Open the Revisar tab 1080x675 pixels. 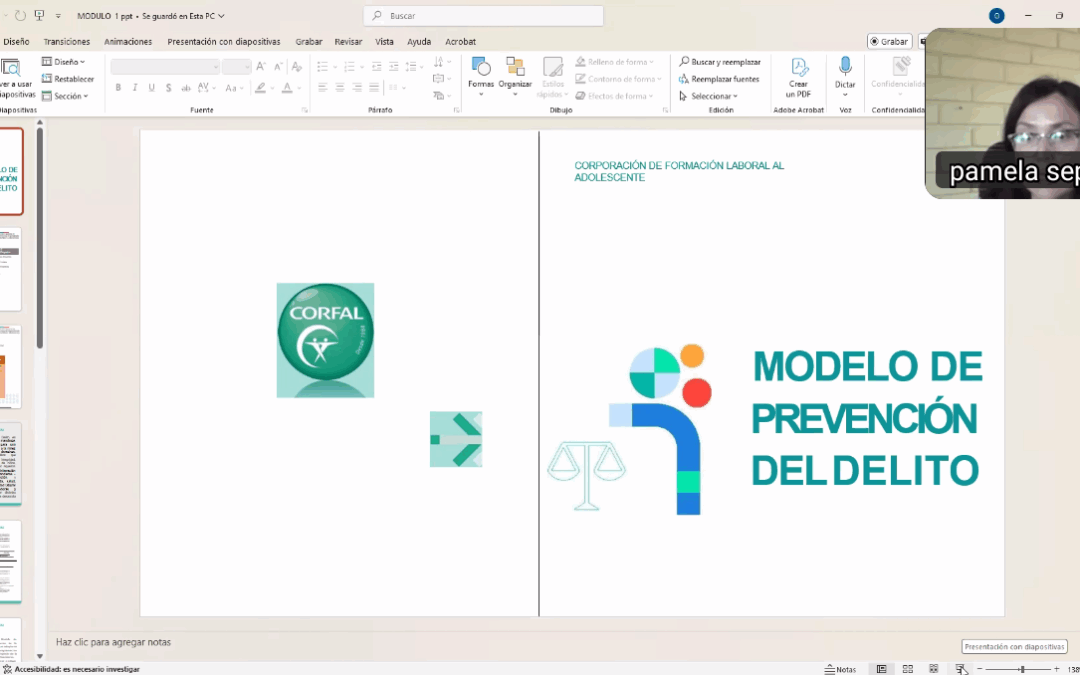click(x=348, y=42)
